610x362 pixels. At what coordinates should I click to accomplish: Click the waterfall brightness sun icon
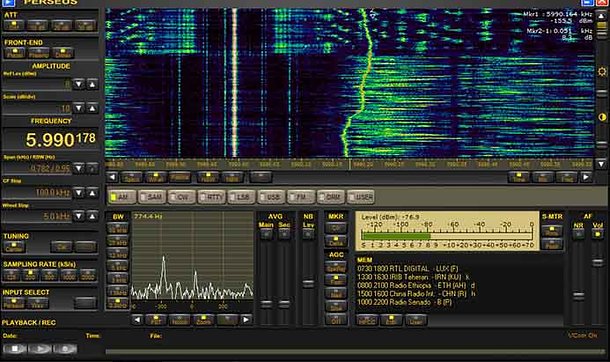602,72
